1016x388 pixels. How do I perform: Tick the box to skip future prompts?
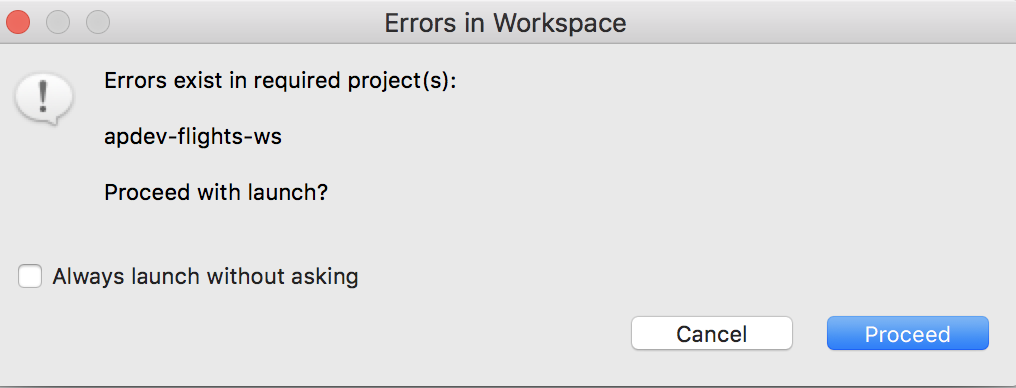pyautogui.click(x=30, y=277)
